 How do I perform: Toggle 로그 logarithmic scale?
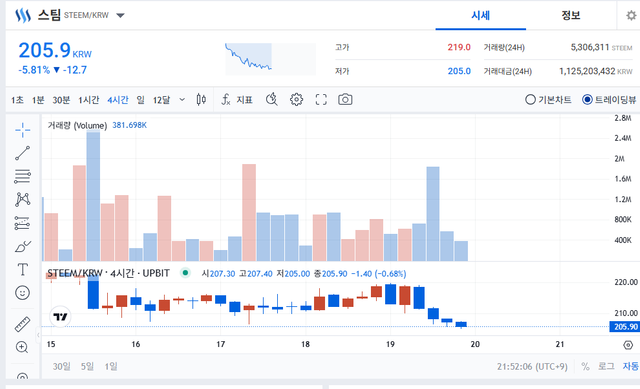[x=606, y=367]
